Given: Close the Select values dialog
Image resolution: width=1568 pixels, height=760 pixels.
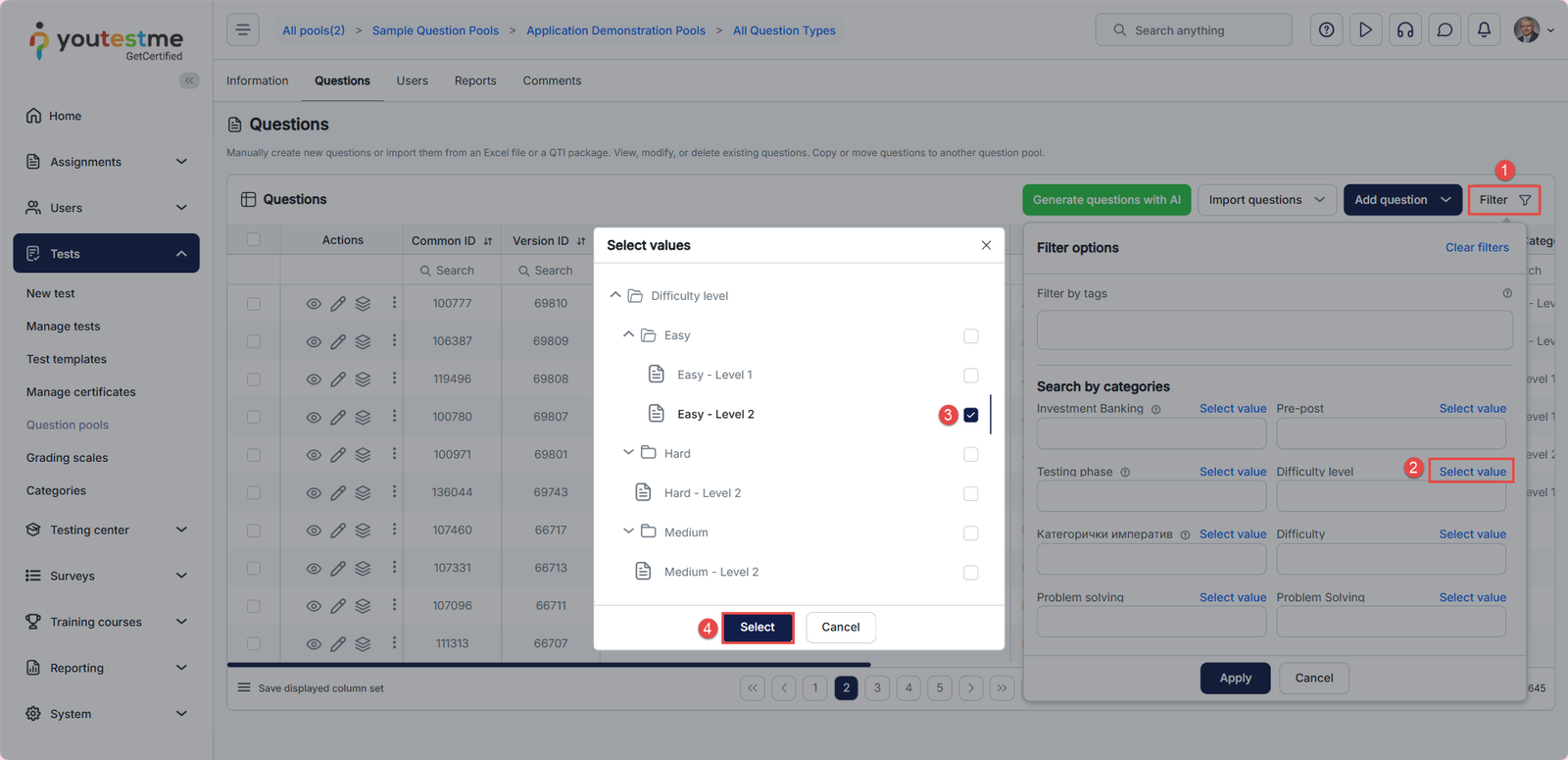Looking at the screenshot, I should point(986,245).
